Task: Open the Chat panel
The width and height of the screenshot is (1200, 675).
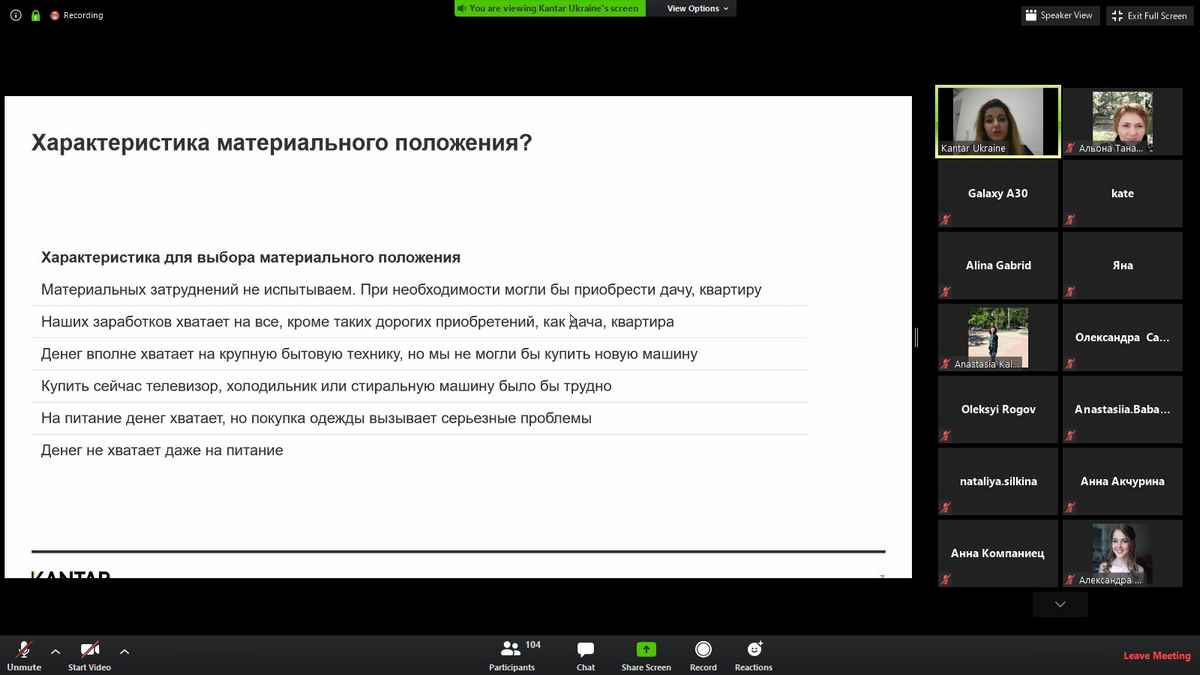Action: coord(586,654)
